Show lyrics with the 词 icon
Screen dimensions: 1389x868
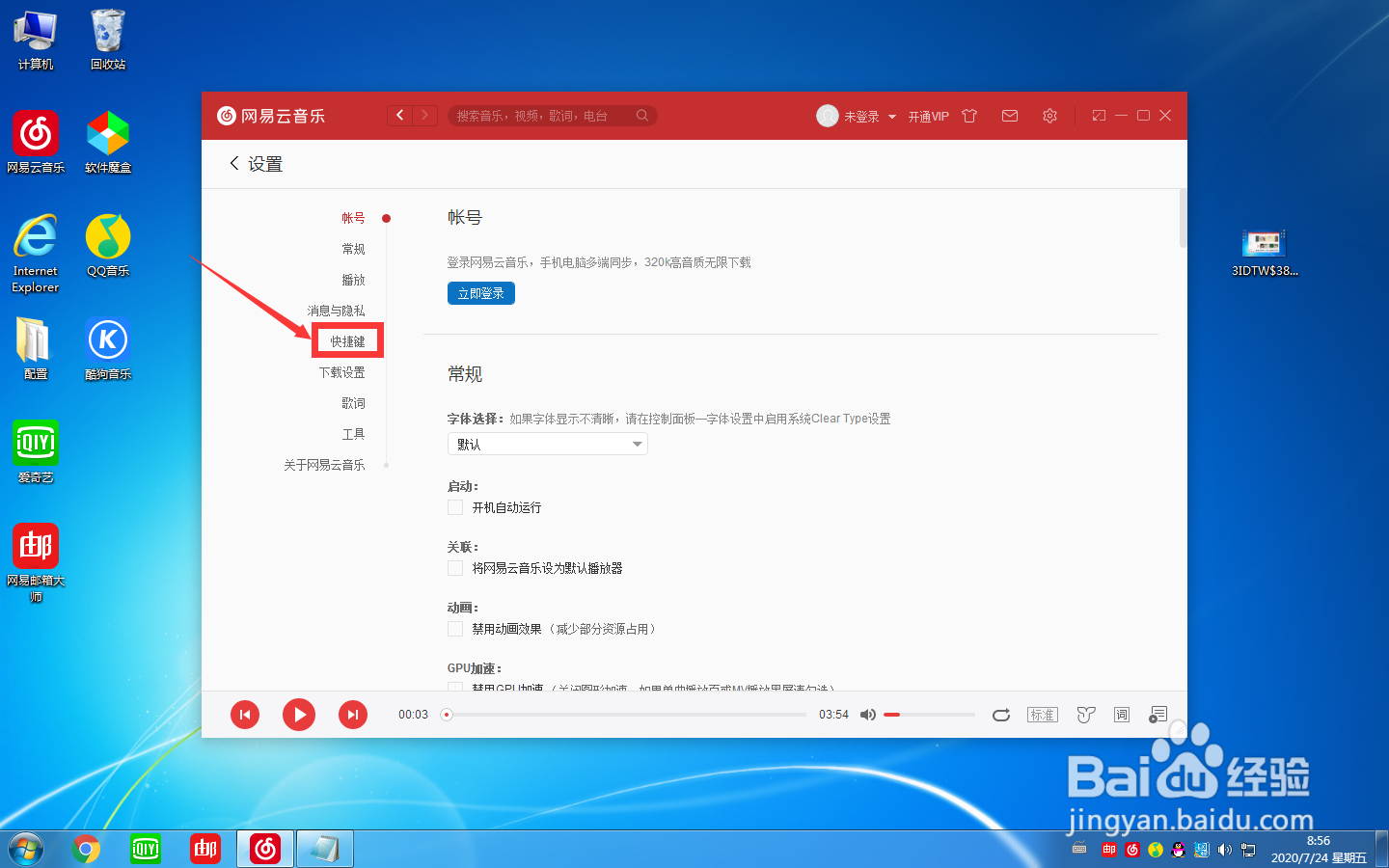(x=1122, y=715)
